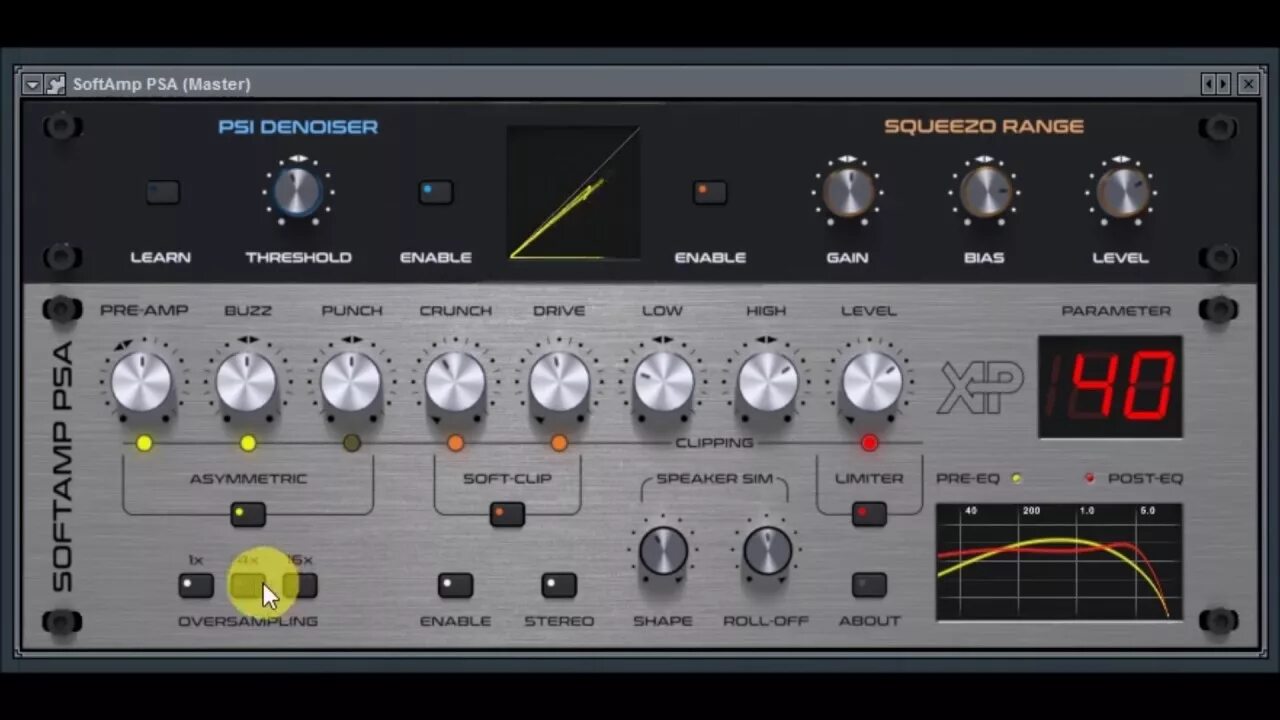
Task: Click the SoftAmp PSA (Master) window title
Action: point(162,84)
